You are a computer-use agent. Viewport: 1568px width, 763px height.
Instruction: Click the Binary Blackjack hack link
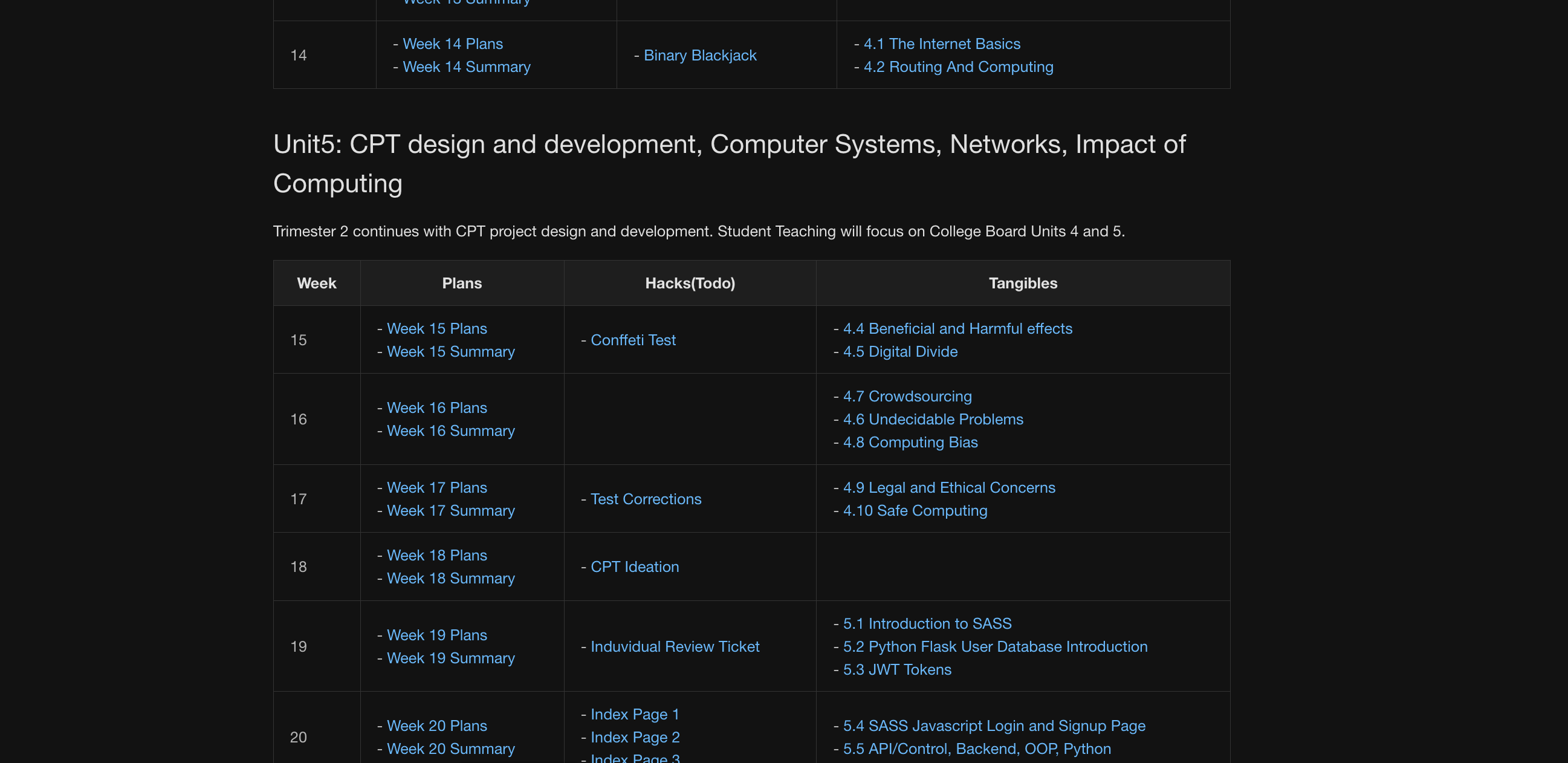[699, 56]
